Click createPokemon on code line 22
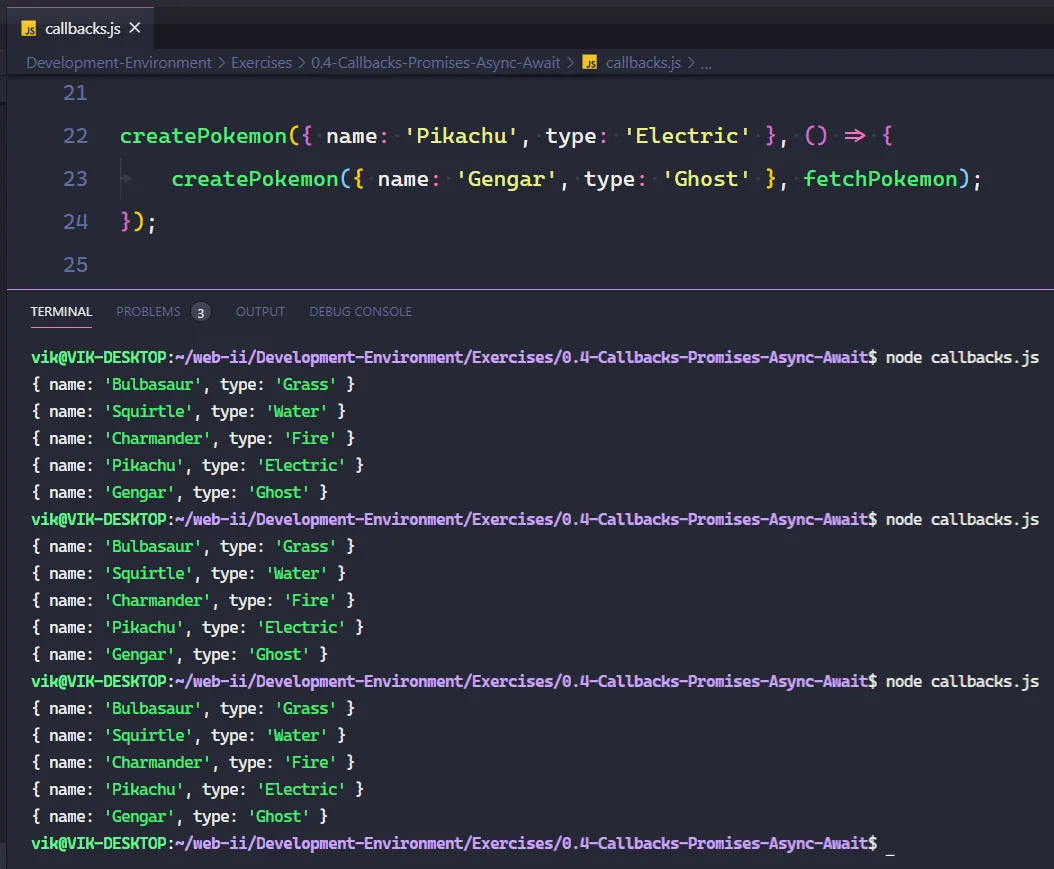 pyautogui.click(x=204, y=136)
